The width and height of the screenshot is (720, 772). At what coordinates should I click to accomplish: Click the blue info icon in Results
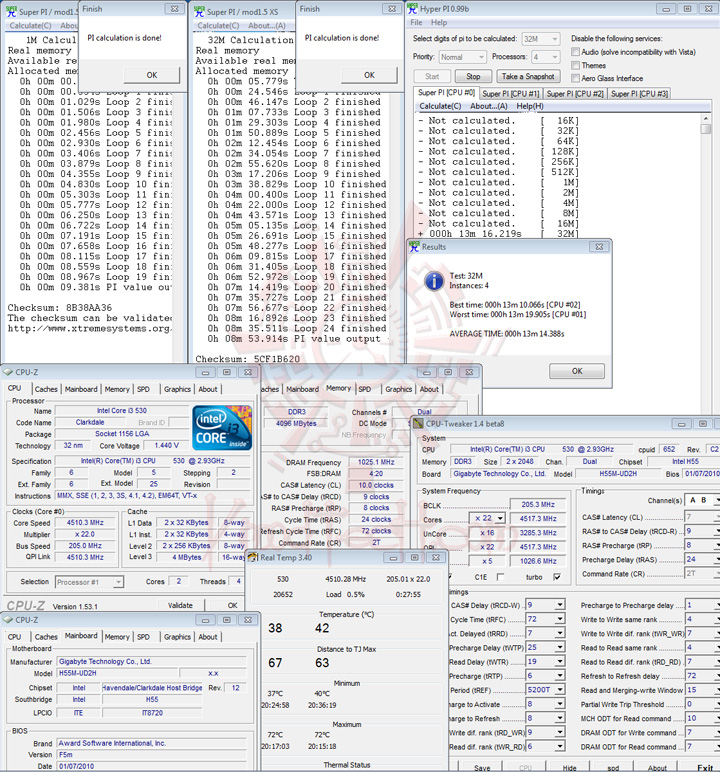[433, 281]
